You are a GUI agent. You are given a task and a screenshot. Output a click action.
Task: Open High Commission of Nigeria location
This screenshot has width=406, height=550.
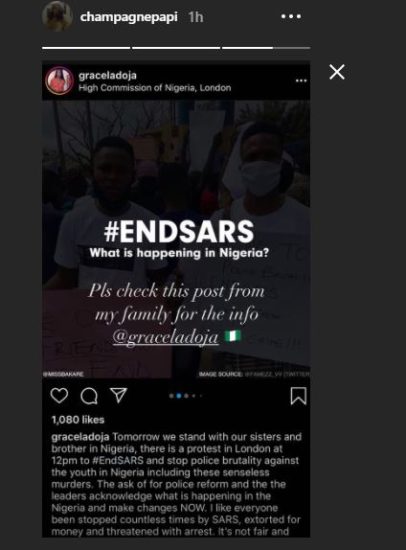click(x=155, y=88)
